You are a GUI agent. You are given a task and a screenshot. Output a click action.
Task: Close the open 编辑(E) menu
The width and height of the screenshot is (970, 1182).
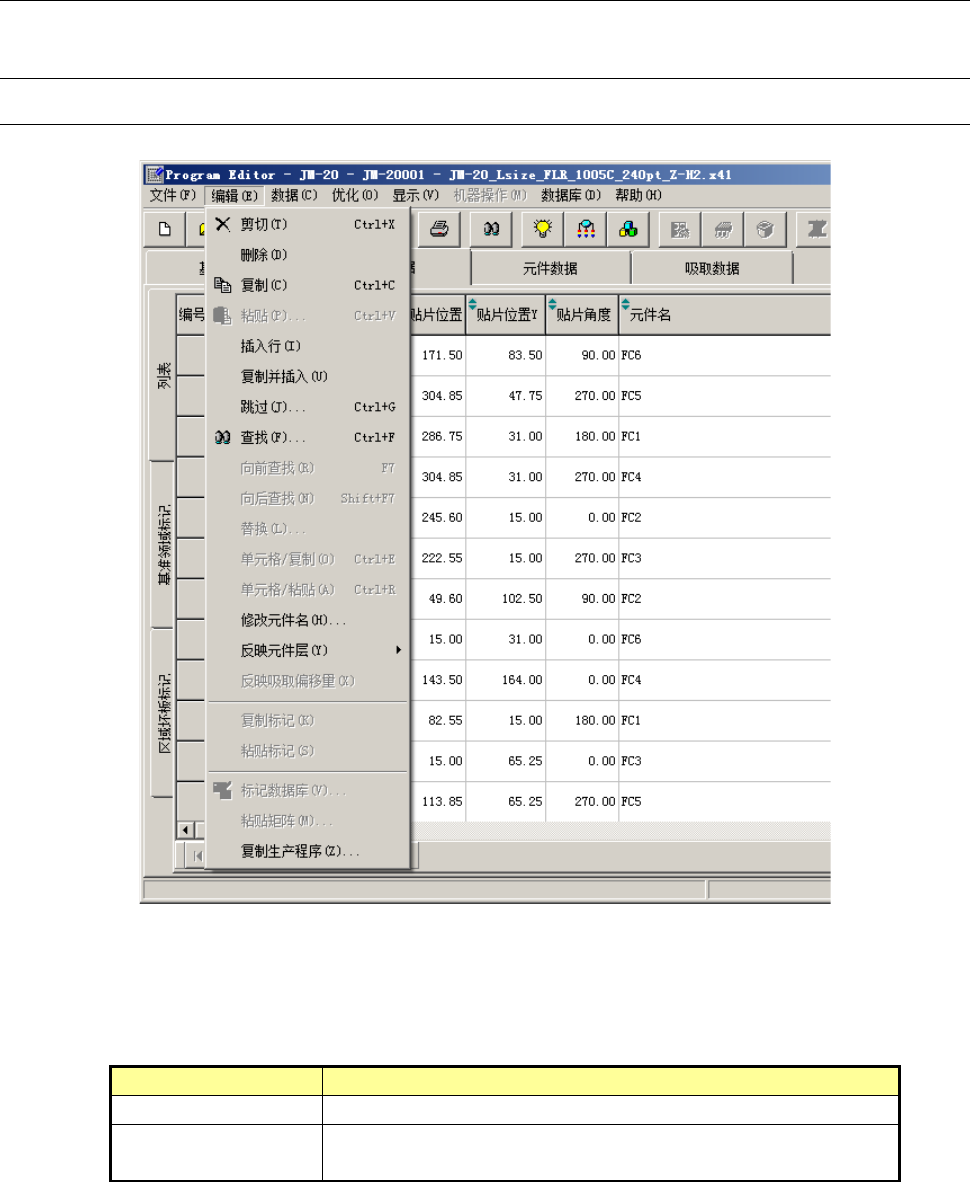pyautogui.click(x=234, y=195)
